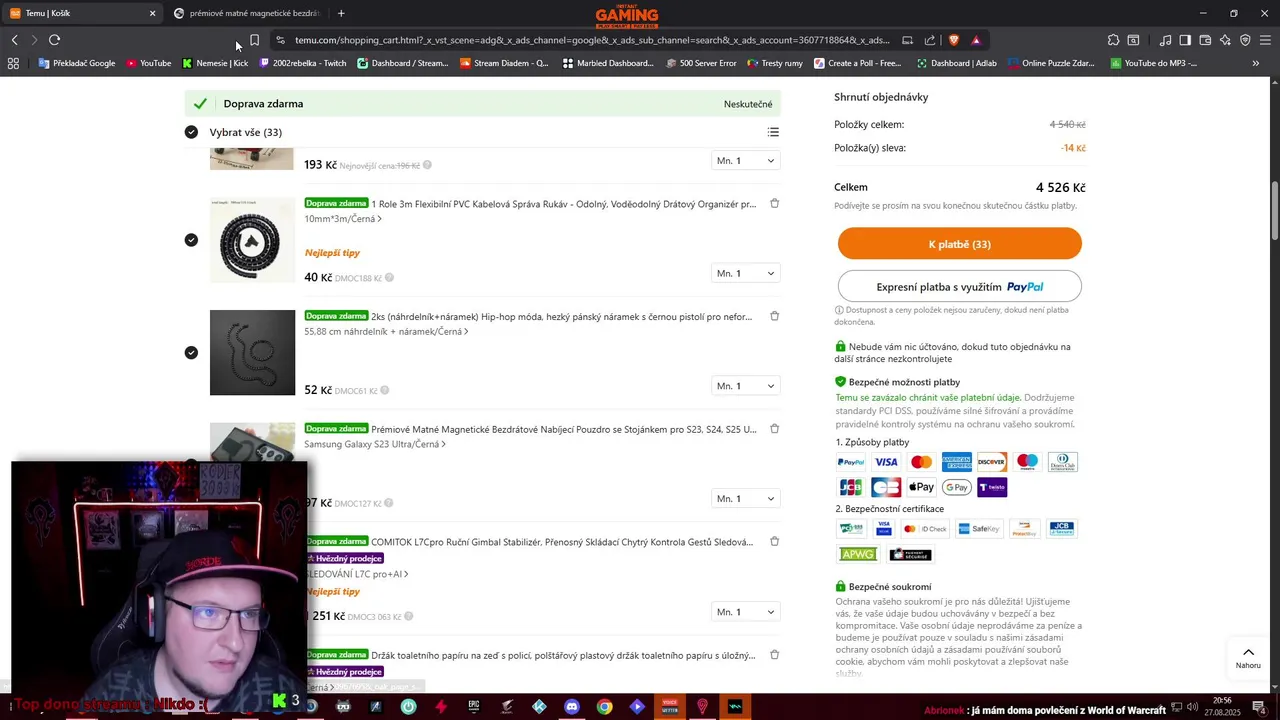Viewport: 1280px width, 720px height.
Task: Uncheck the Hip-hop náramek item checkbox
Action: [x=191, y=352]
